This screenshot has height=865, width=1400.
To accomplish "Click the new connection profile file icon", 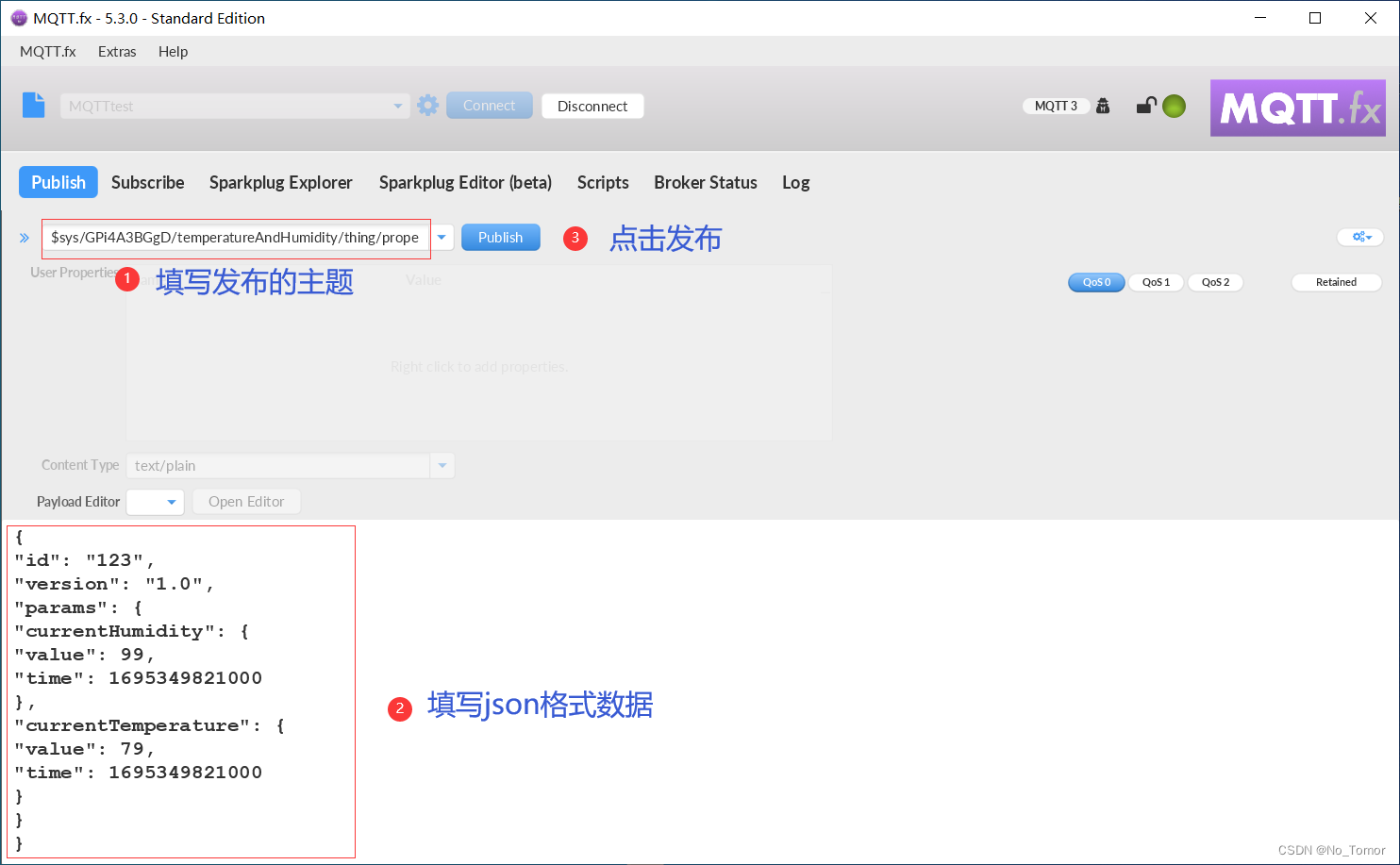I will 34,105.
